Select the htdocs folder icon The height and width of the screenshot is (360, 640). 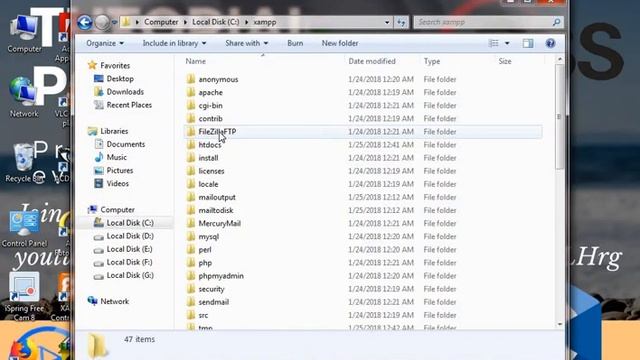click(191, 144)
